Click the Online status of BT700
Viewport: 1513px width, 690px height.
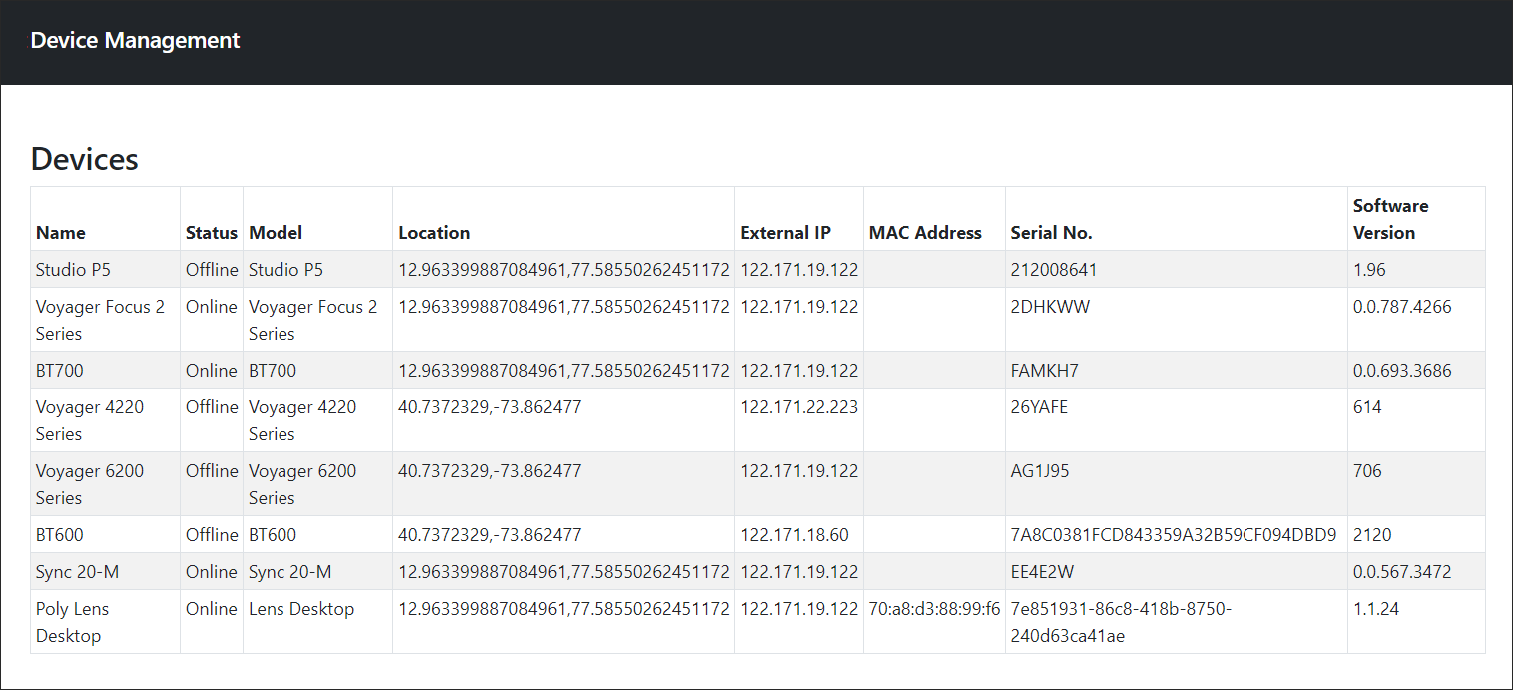[212, 371]
